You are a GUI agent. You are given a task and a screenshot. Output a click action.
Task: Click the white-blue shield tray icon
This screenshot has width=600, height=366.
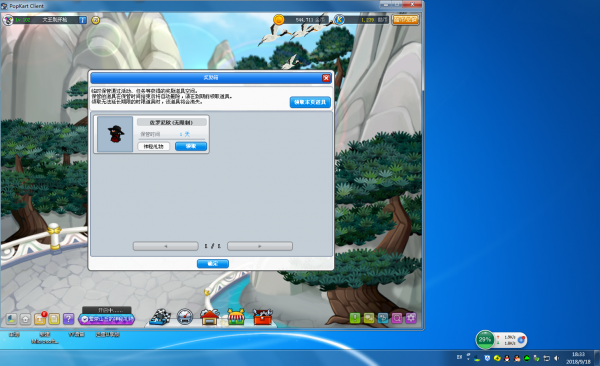point(487,358)
